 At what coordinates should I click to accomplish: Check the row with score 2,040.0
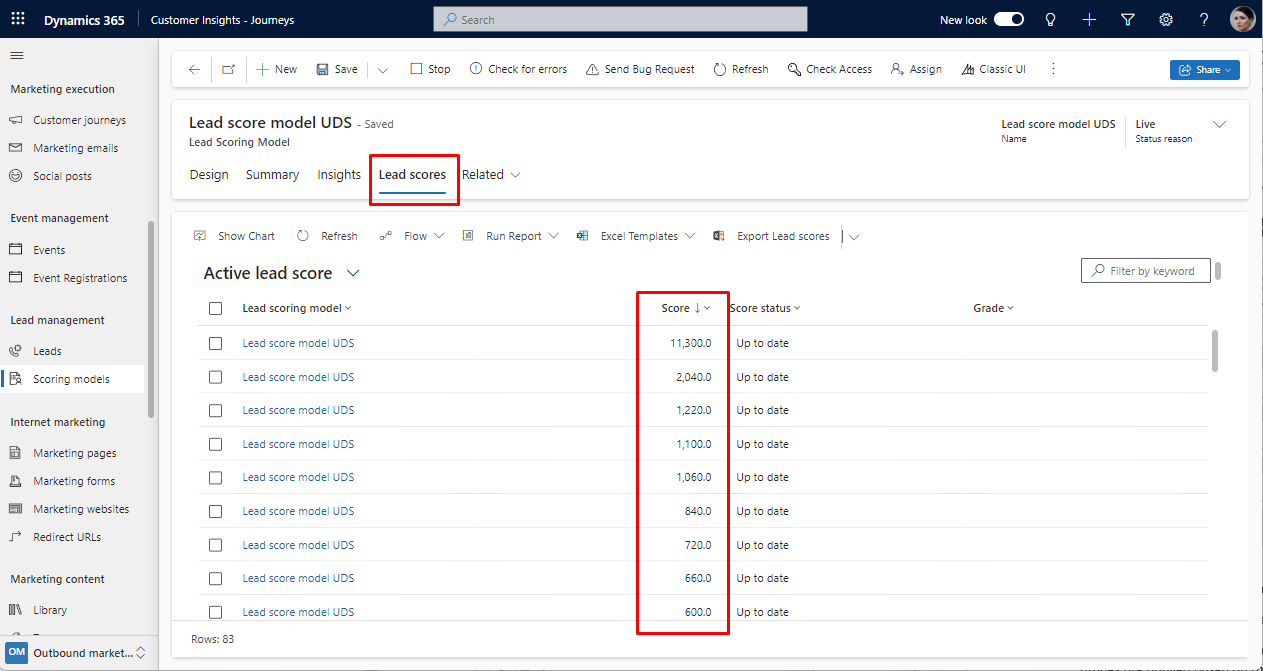pos(215,377)
